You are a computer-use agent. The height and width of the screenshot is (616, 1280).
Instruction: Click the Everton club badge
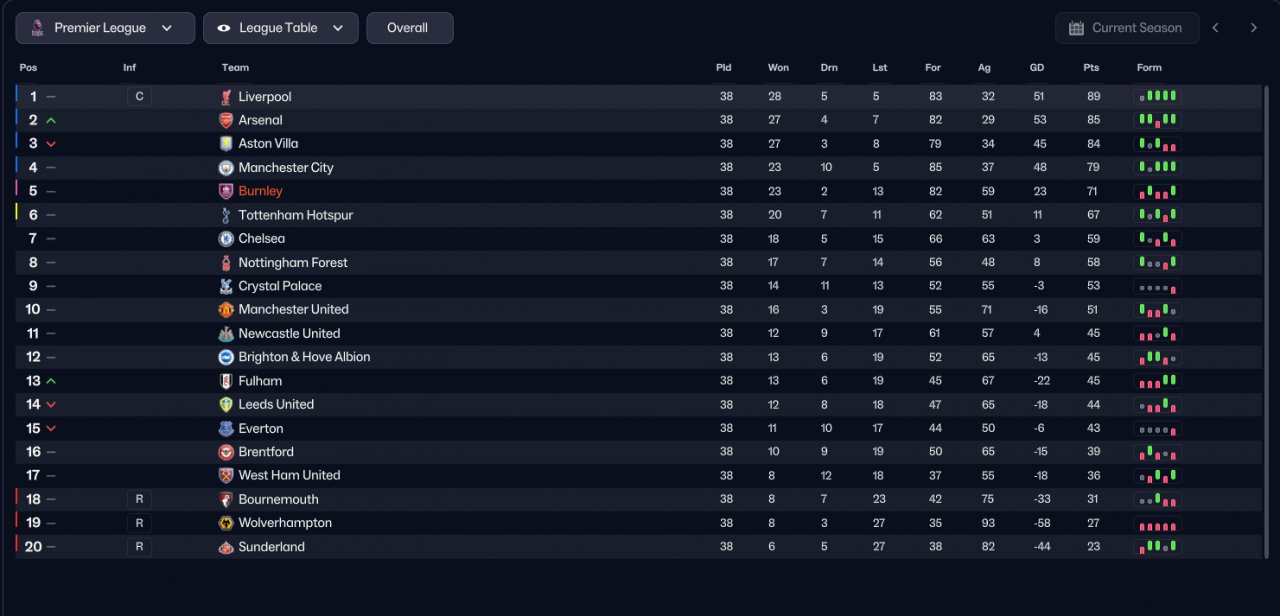[226, 428]
